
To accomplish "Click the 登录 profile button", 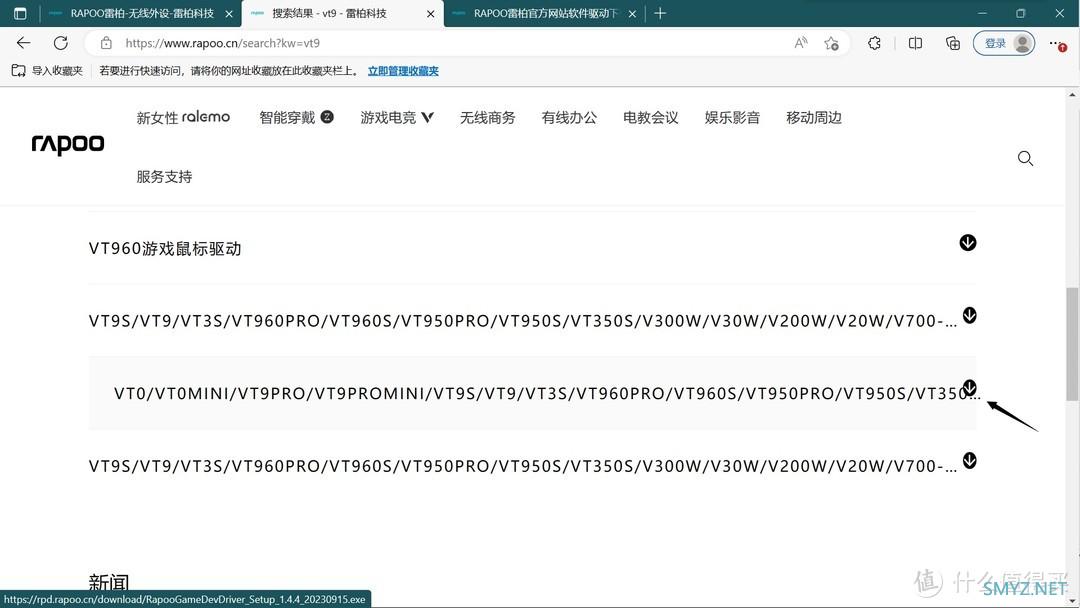I will coord(1004,43).
